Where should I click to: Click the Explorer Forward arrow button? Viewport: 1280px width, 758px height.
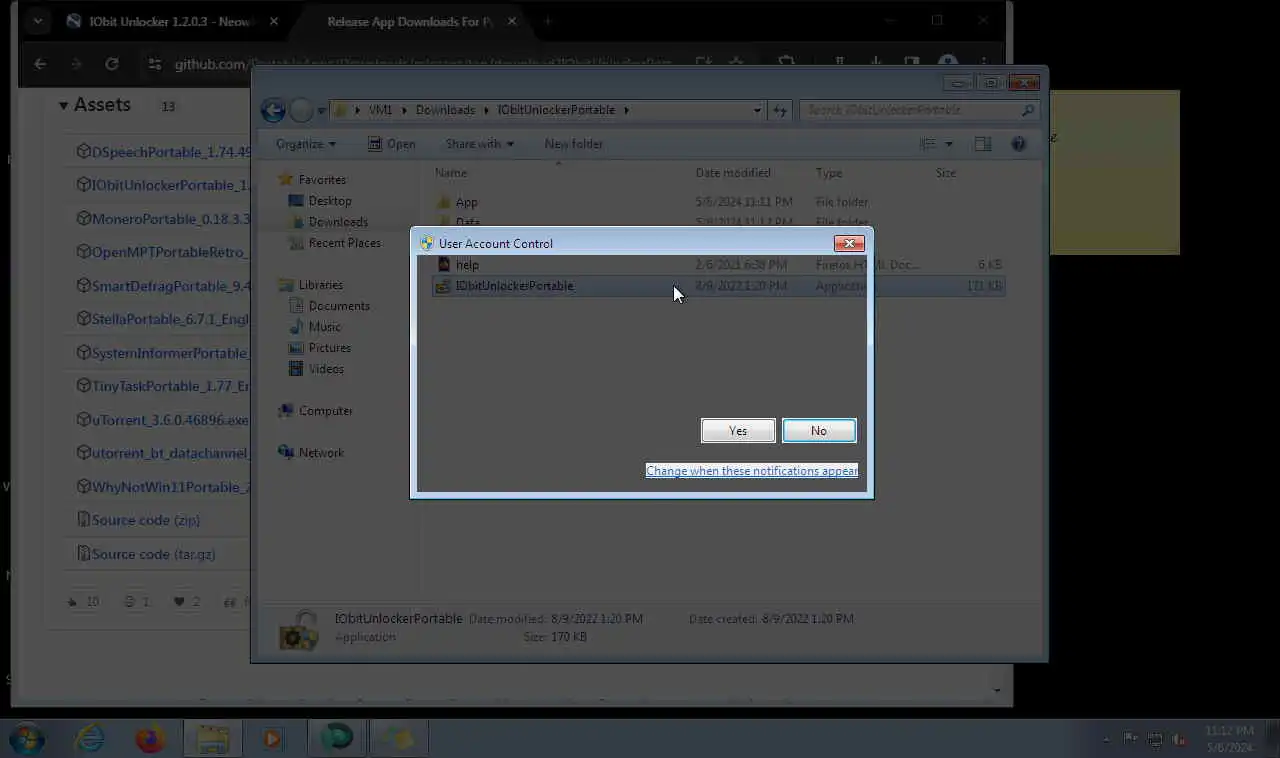pyautogui.click(x=301, y=110)
